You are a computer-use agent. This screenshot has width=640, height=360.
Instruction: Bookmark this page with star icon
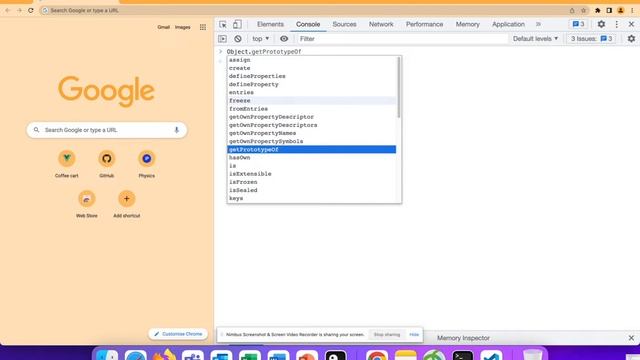tap(583, 10)
